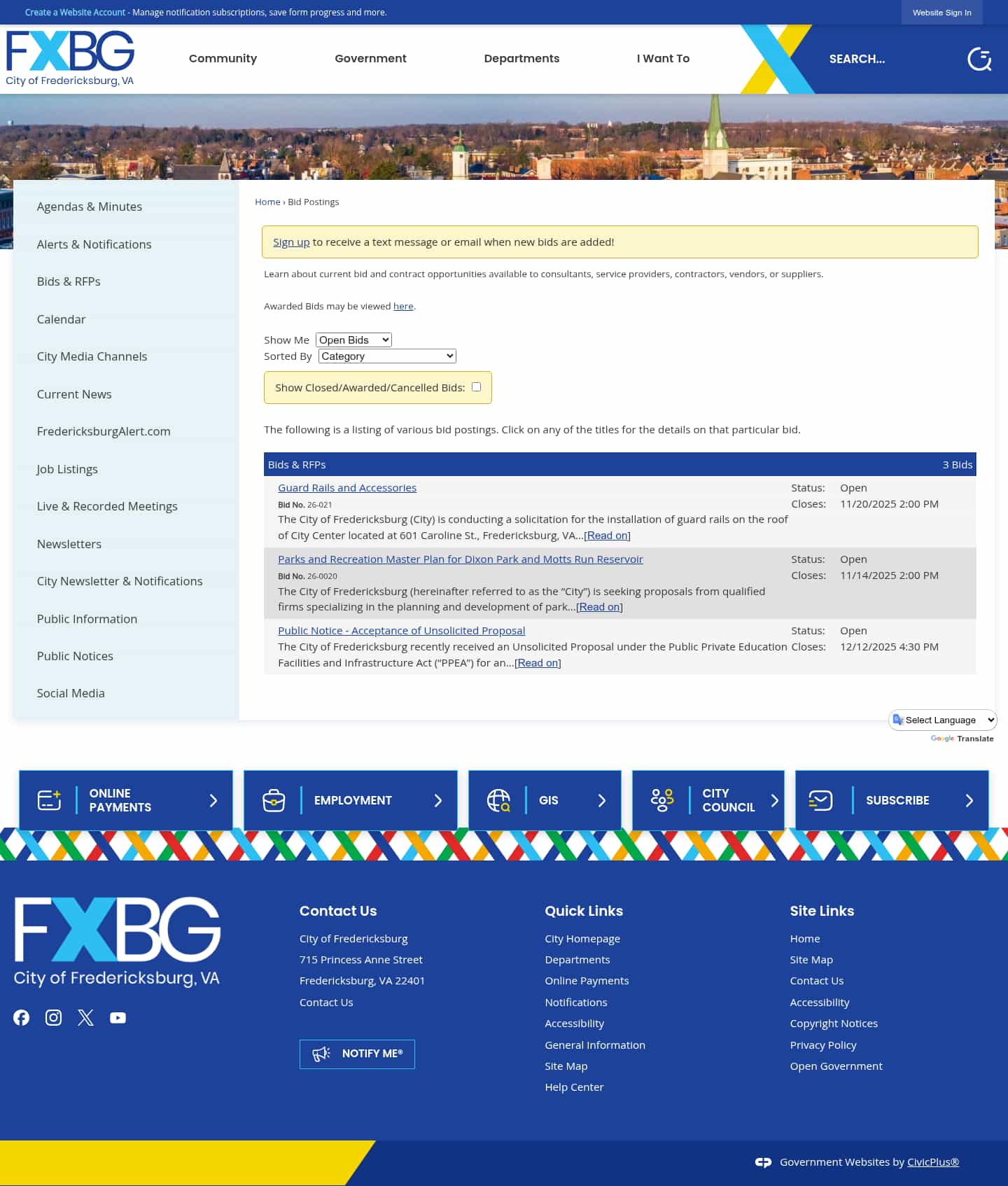
Task: Select Live & Recorded Meetings in sidebar
Action: pyautogui.click(x=107, y=506)
